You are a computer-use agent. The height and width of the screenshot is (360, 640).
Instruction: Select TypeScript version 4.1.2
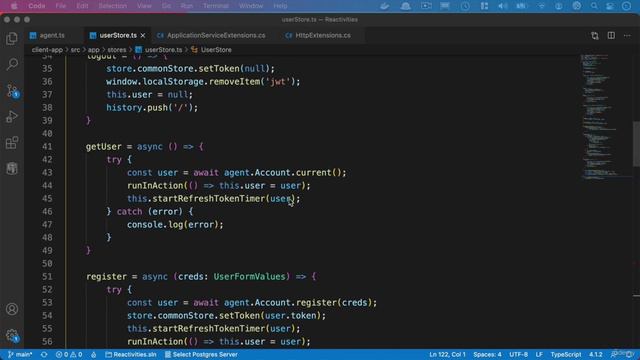(x=596, y=354)
